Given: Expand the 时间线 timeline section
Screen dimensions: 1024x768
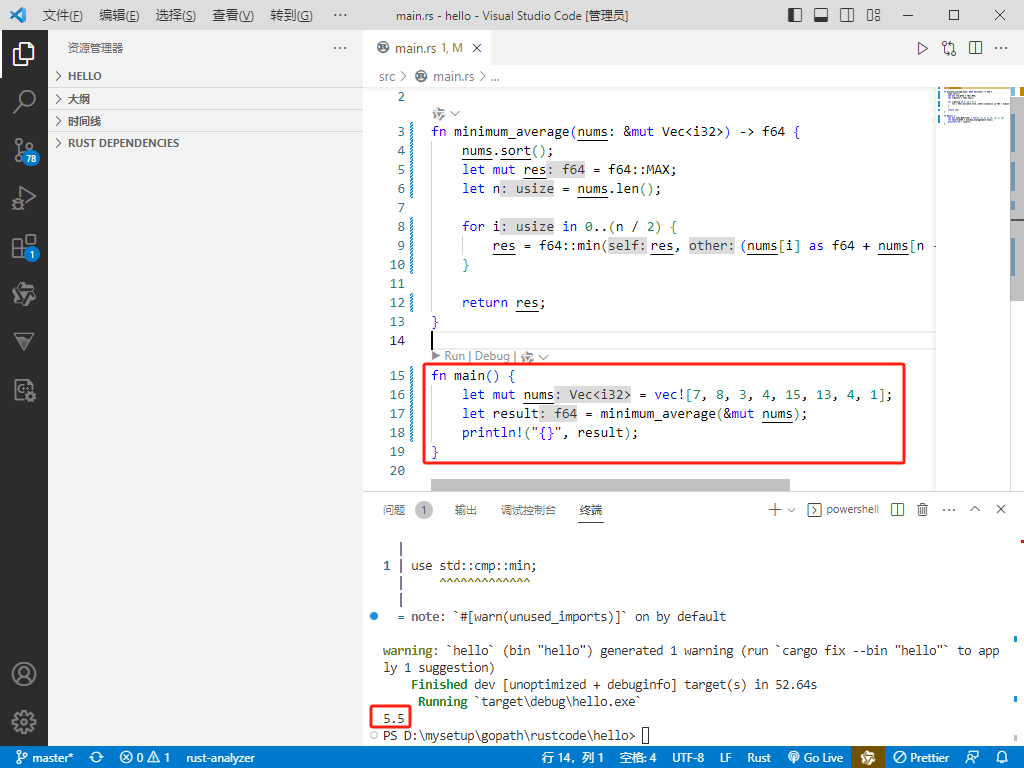Looking at the screenshot, I should click(x=206, y=121).
